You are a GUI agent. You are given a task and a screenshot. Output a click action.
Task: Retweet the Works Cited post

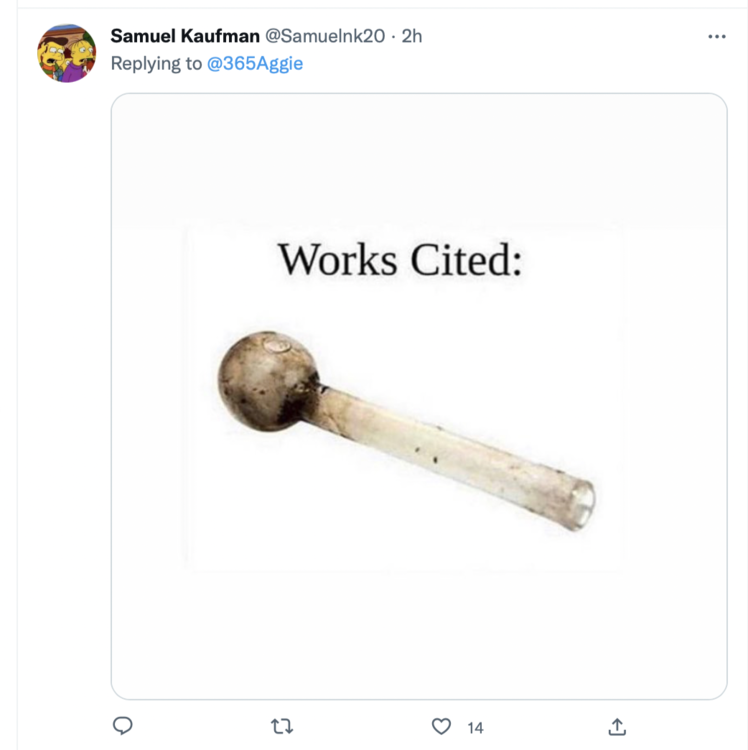pyautogui.click(x=282, y=727)
